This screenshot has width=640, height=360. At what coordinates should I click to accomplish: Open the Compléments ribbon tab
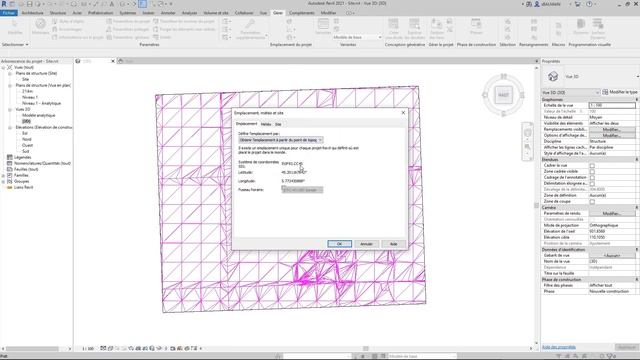click(302, 13)
